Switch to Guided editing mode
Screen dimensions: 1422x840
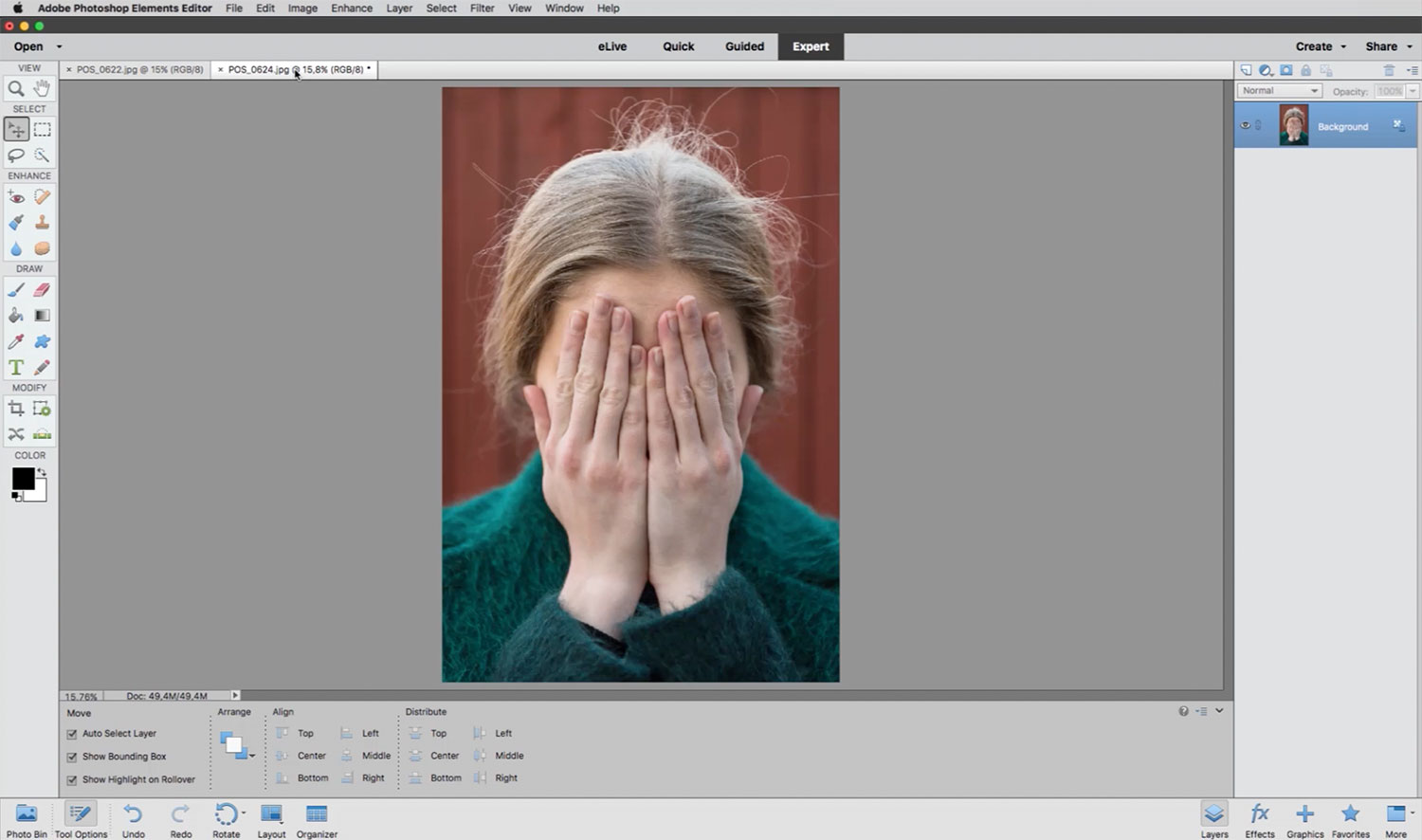point(744,46)
